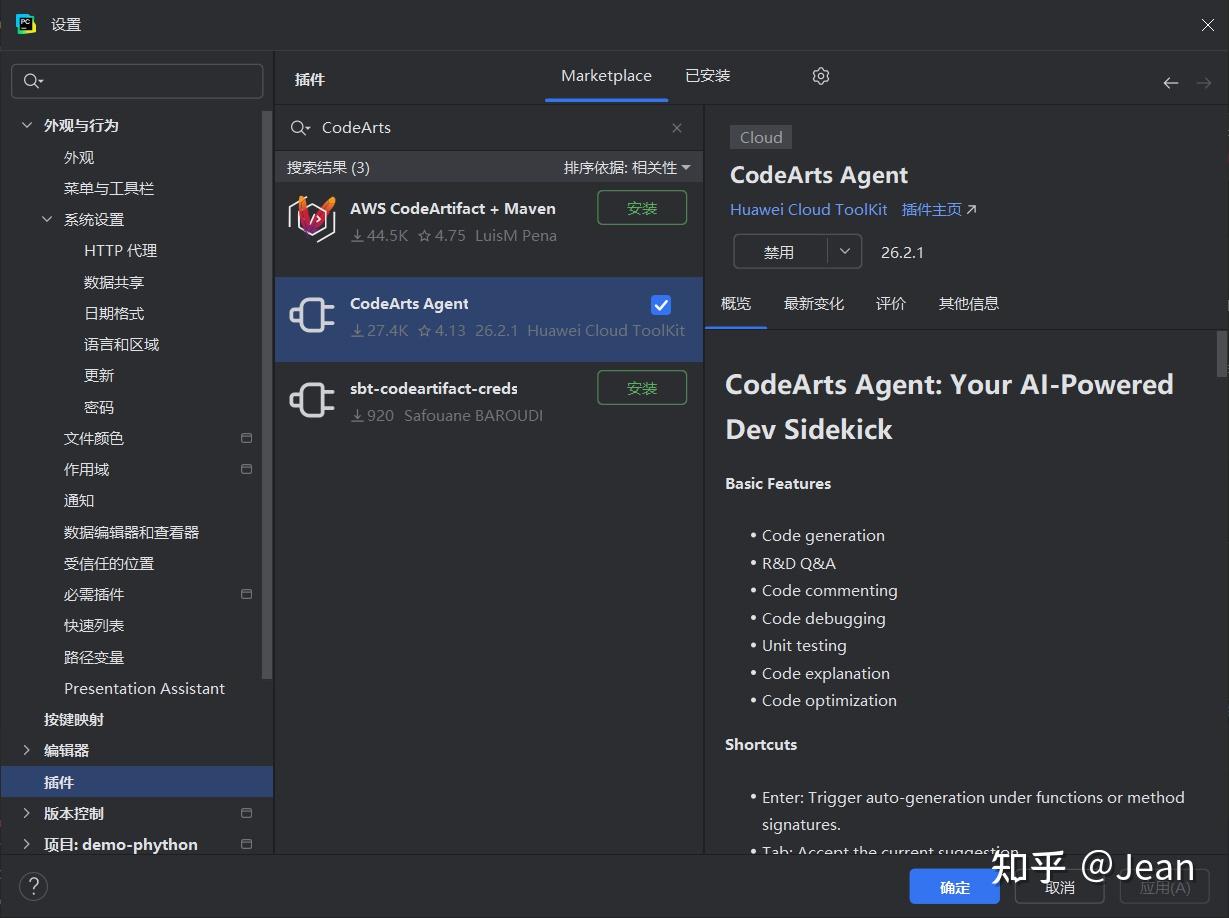
Task: Click the CodeArts Agent plug icon
Action: click(312, 316)
